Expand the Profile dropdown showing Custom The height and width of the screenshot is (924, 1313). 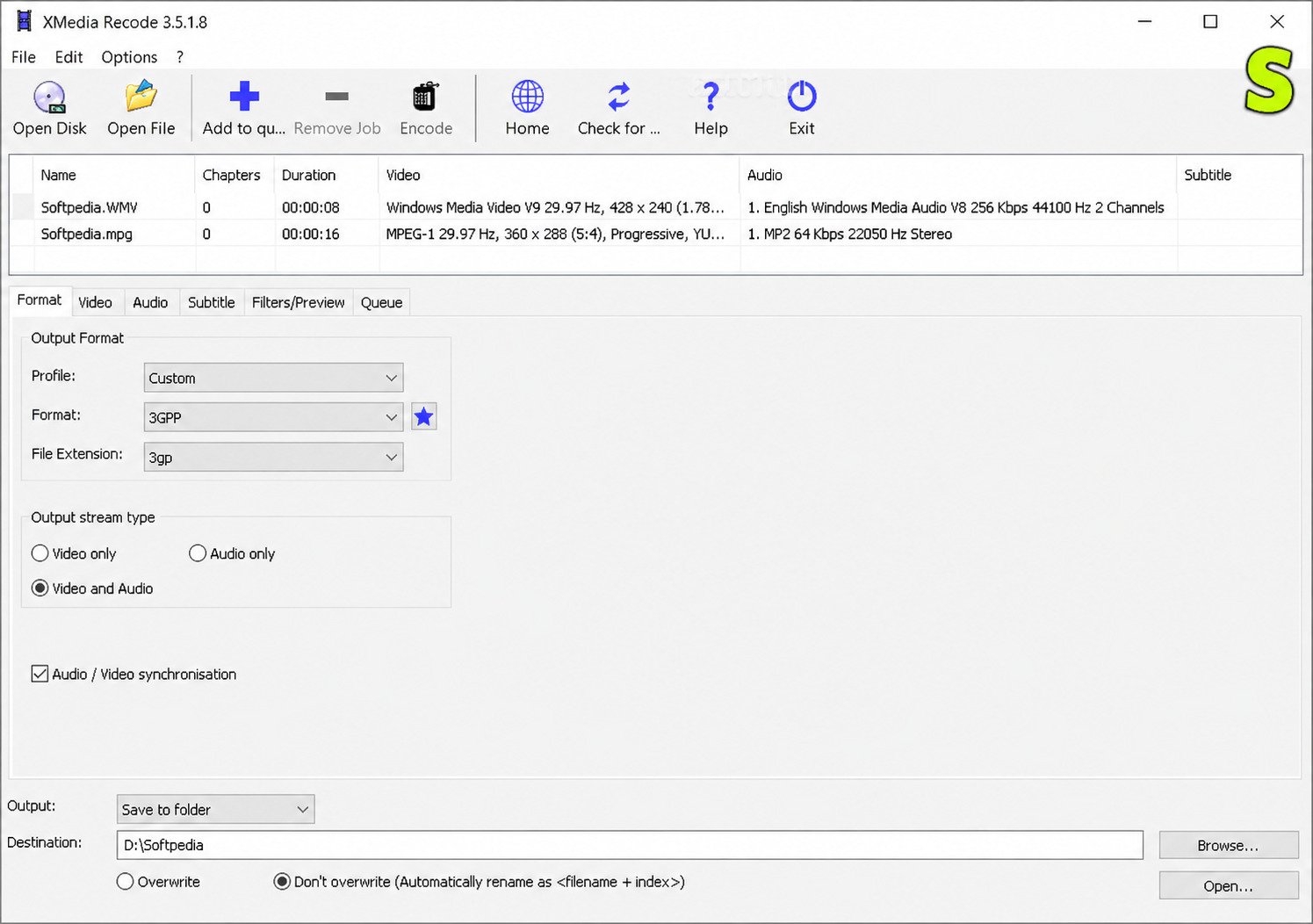pyautogui.click(x=273, y=378)
